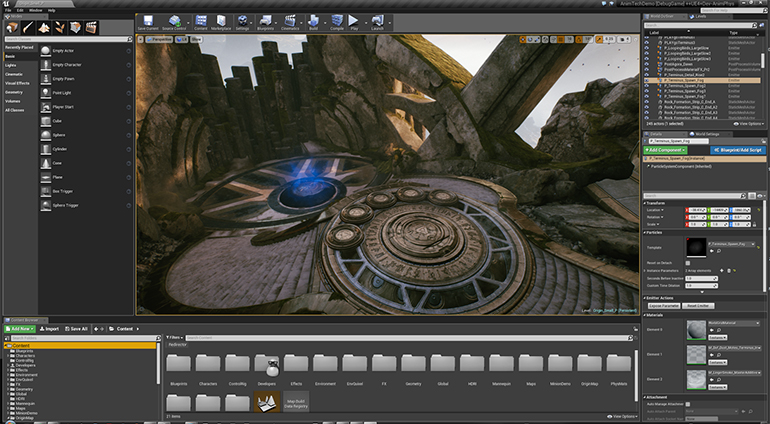770x424 pixels.
Task: Place the Point Light actor icon
Action: [46, 92]
